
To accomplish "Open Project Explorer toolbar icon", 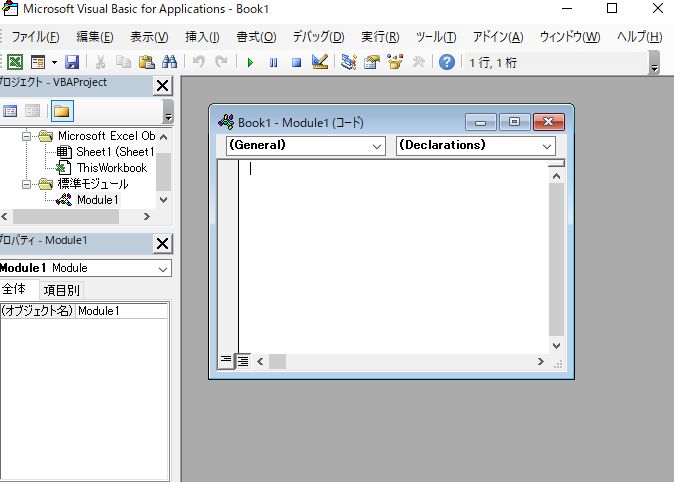I will 349,62.
